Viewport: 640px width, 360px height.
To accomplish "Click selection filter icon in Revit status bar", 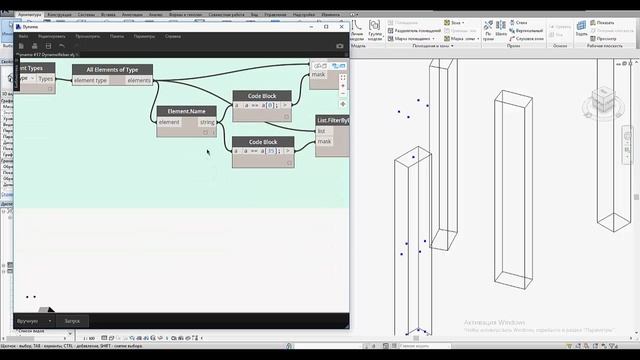I will point(613,346).
